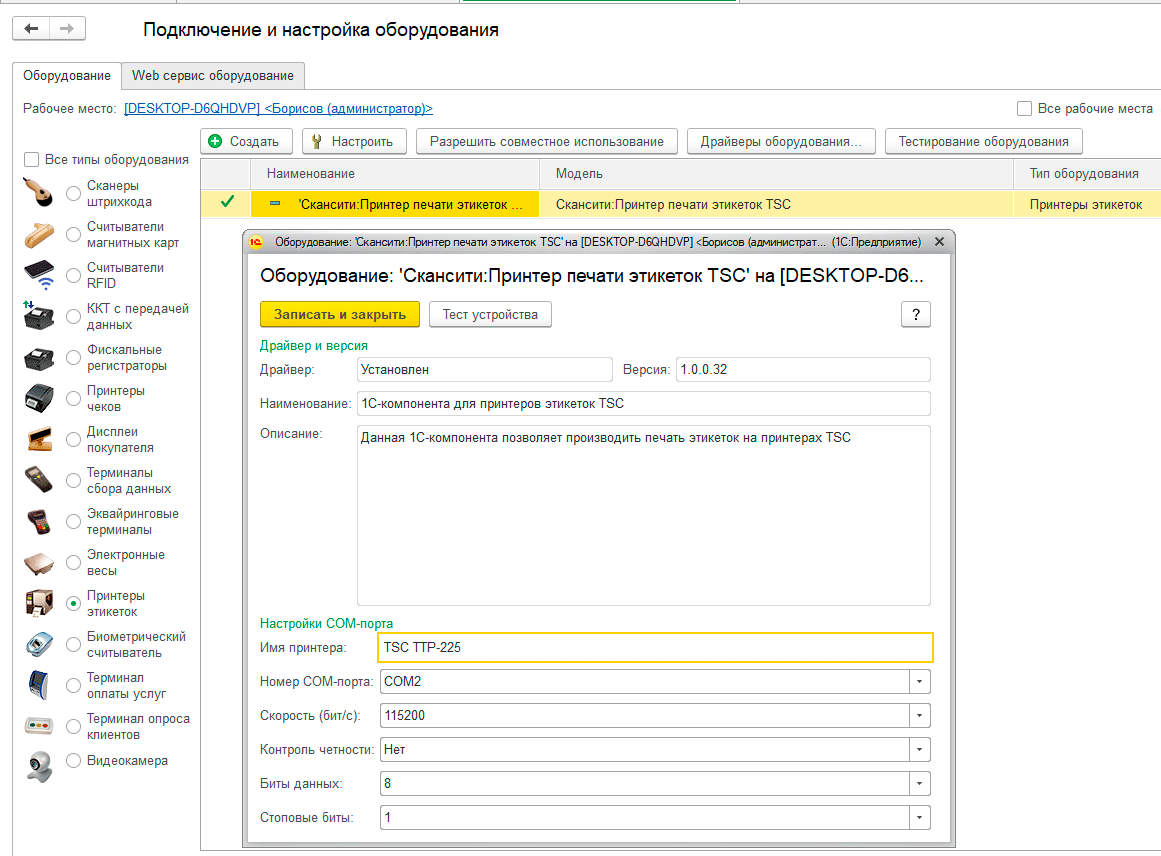1161x856 pixels.
Task: Click the RFID reader icon
Action: click(38, 276)
